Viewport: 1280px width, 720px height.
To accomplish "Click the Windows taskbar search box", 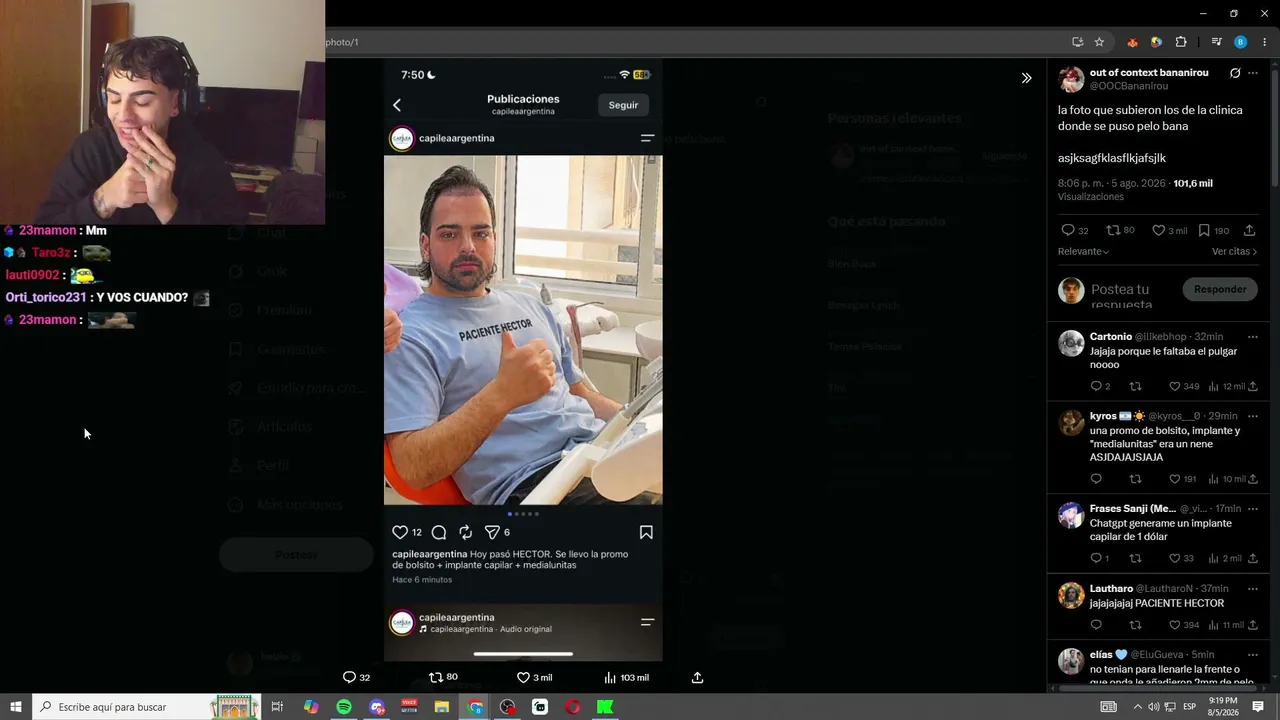I will pos(146,707).
